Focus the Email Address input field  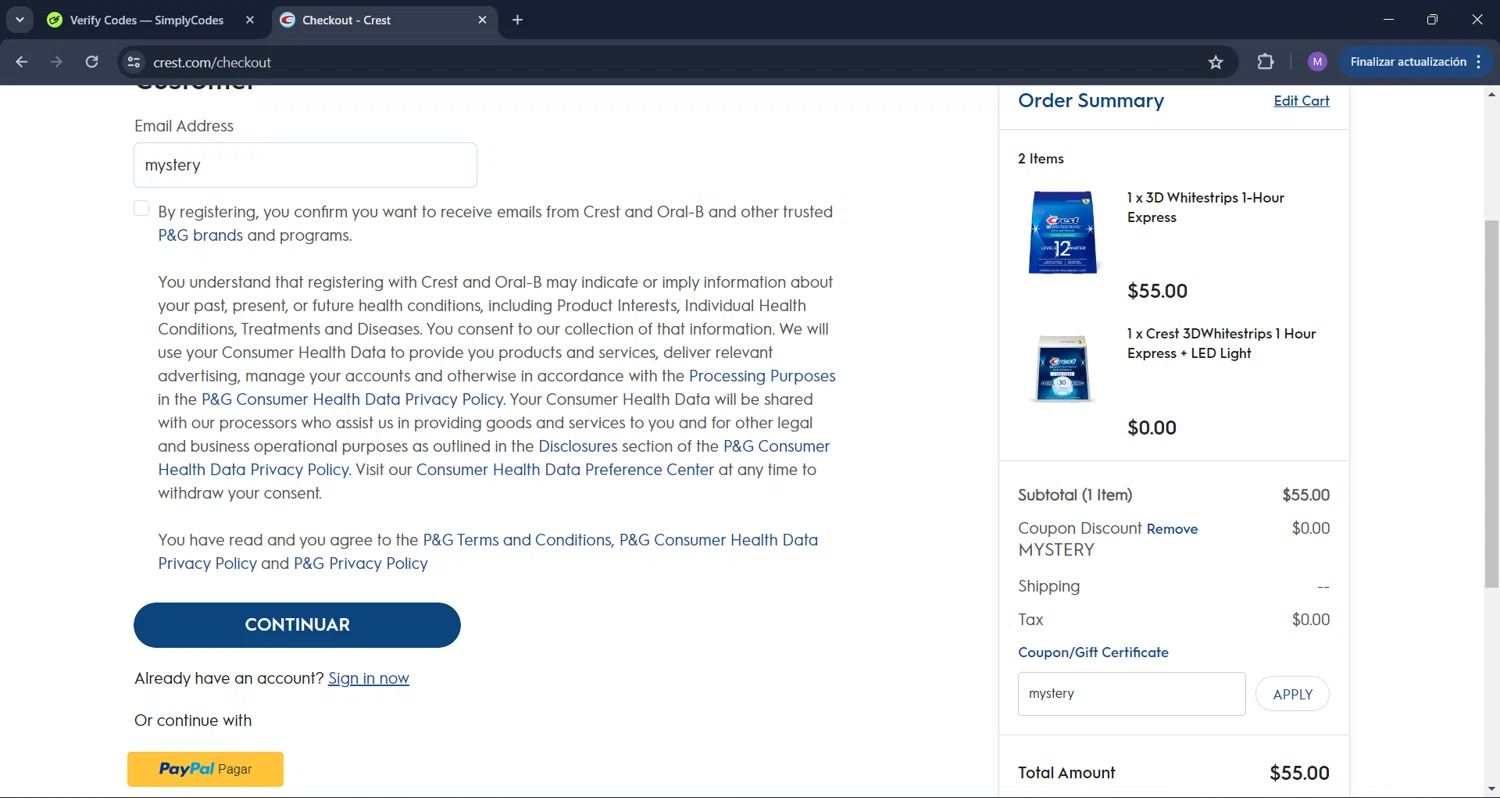[305, 165]
